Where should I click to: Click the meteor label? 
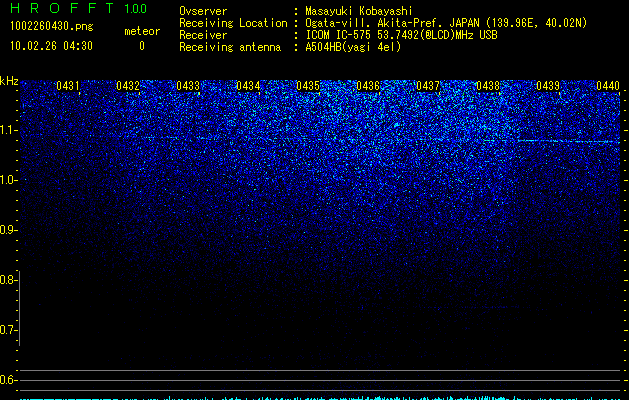coord(142,31)
